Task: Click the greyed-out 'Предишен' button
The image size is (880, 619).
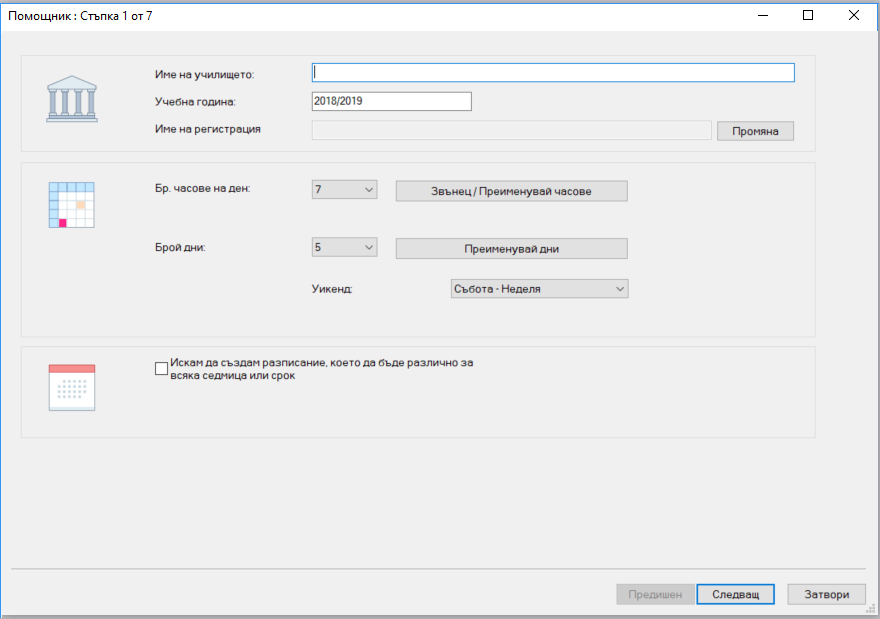Action: 655,594
